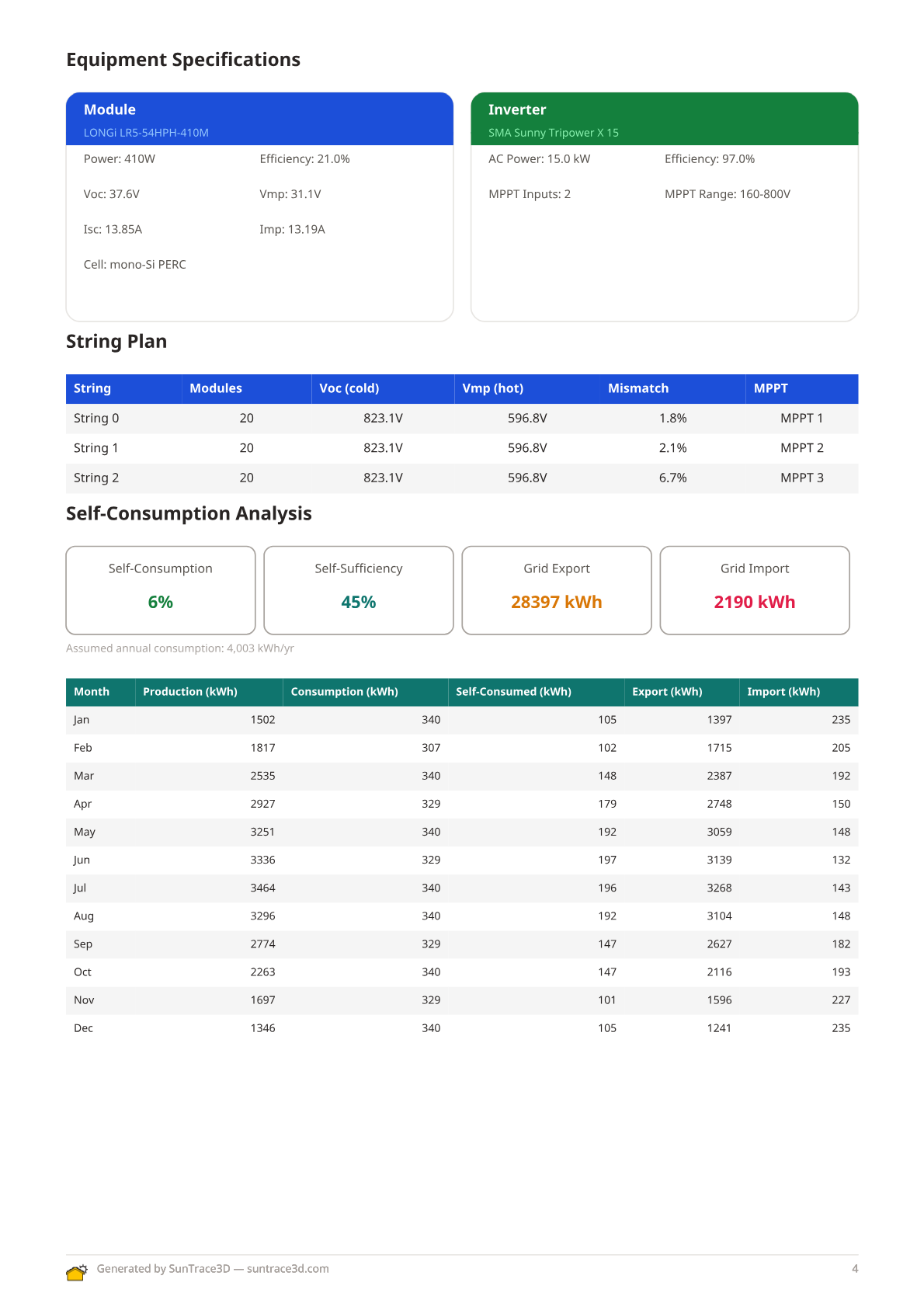
Task: Select the Self-Consumption 6% card
Action: coord(161,590)
